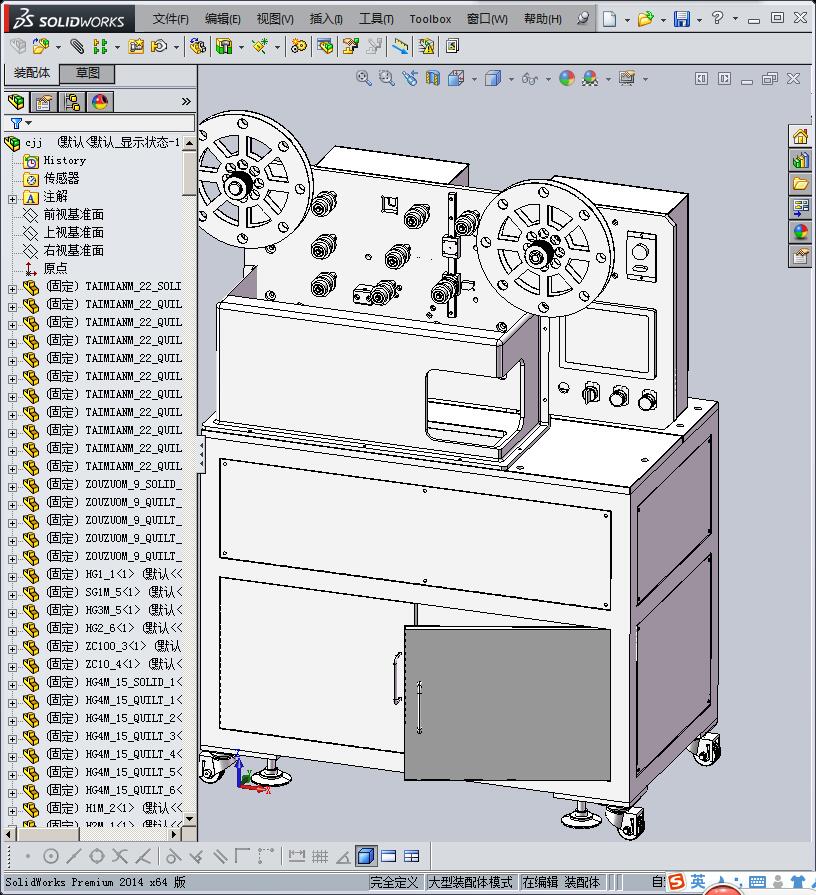Expand the 注解 tree node

coord(13,199)
